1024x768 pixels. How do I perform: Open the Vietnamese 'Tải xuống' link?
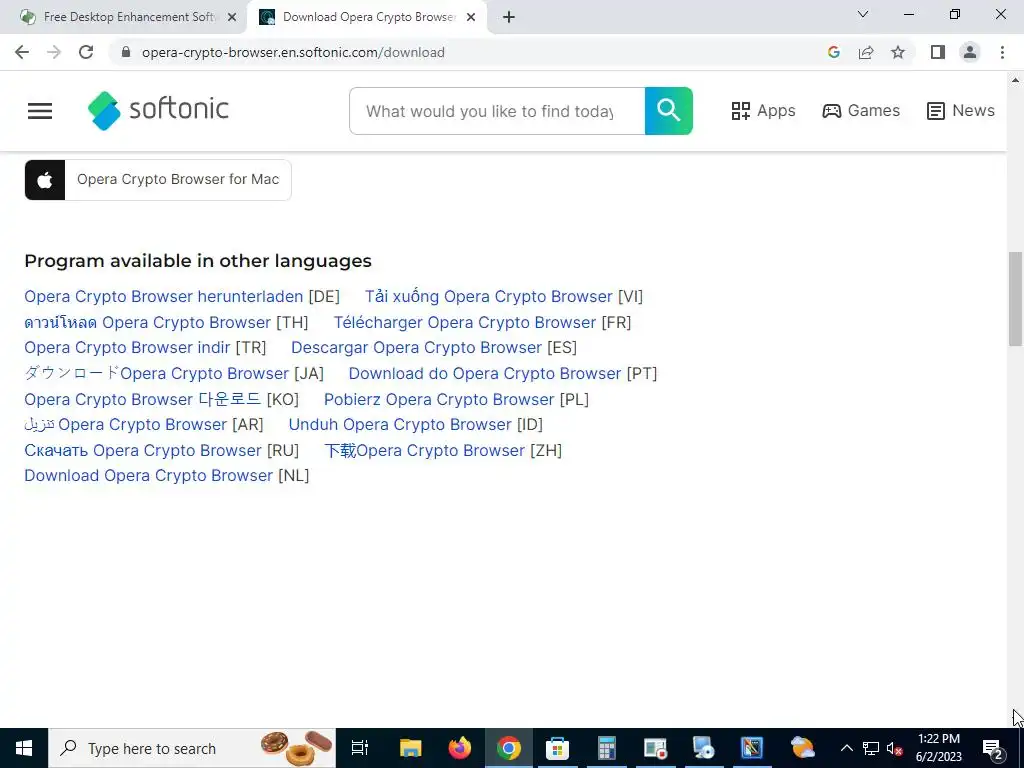(x=488, y=296)
